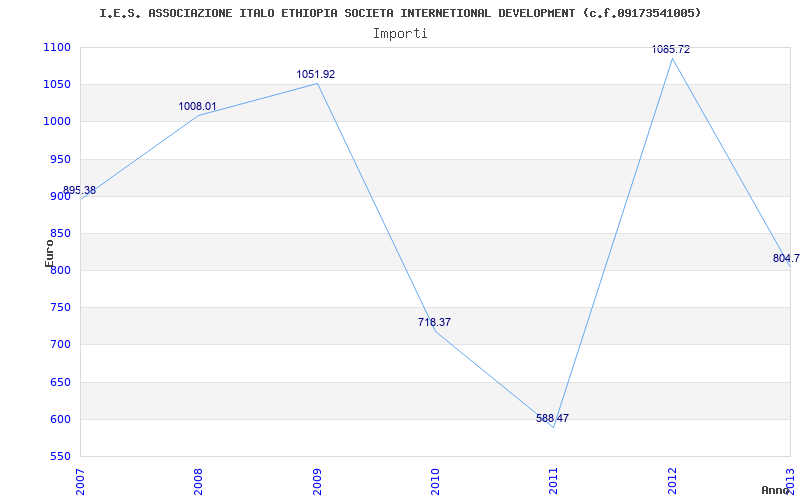Click the 804.7 value at 2013
This screenshot has height=500, width=800.
[786, 259]
